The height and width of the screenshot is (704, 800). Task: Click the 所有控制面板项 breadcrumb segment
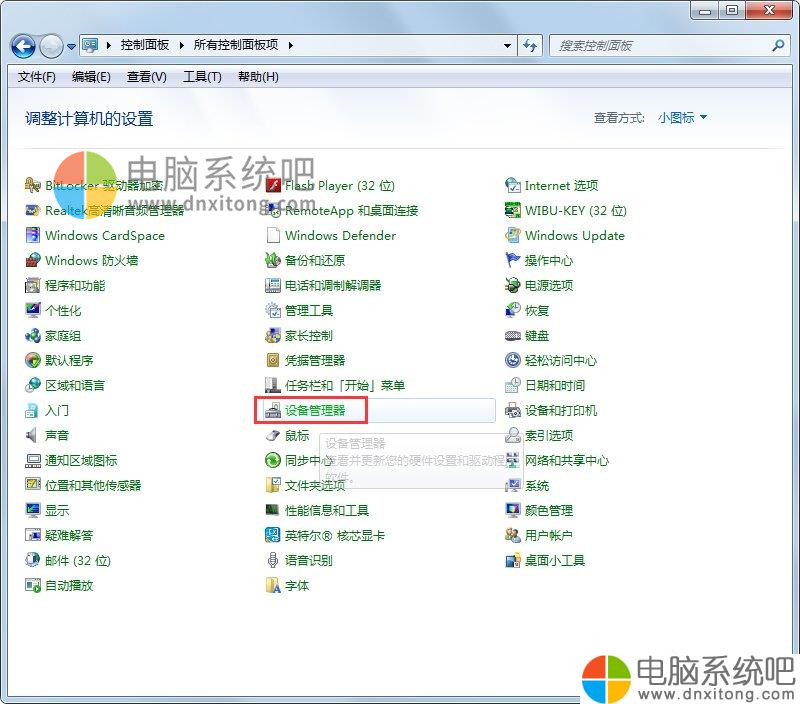[236, 45]
